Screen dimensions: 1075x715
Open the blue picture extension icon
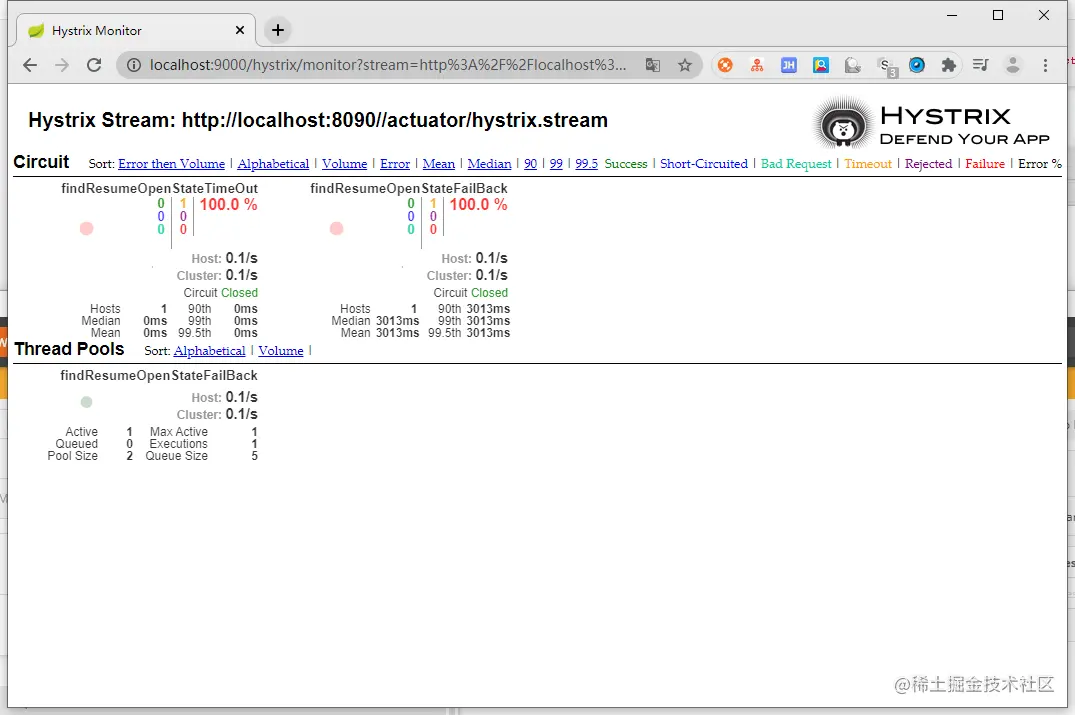click(x=821, y=65)
